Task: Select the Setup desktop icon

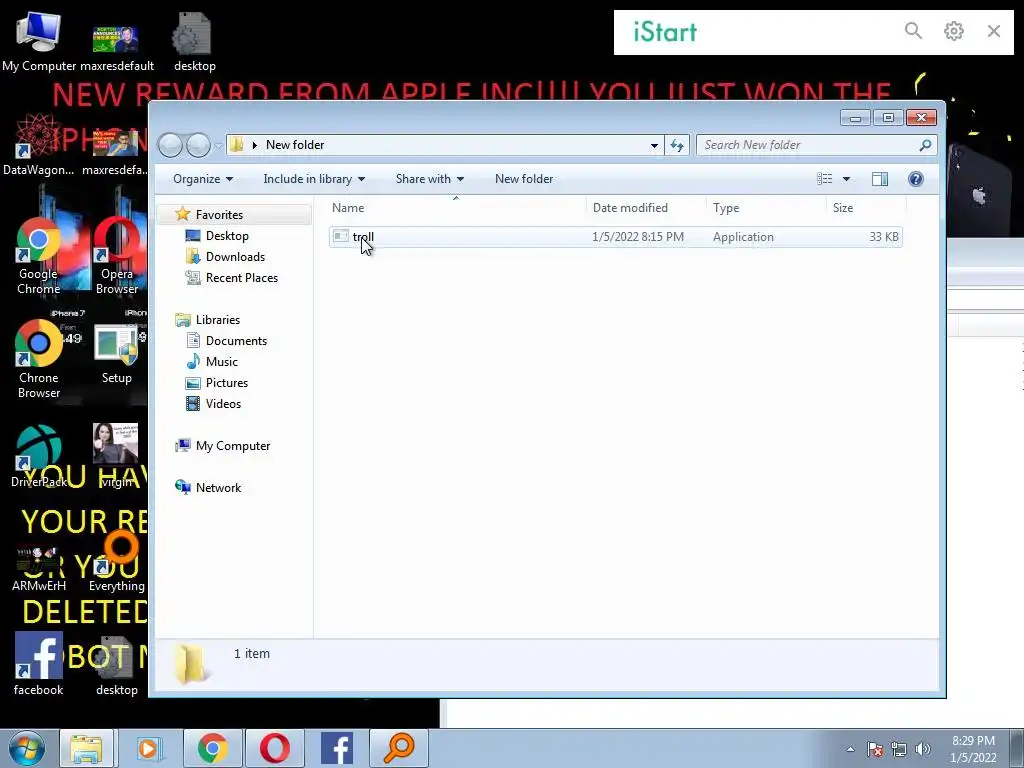Action: (117, 354)
